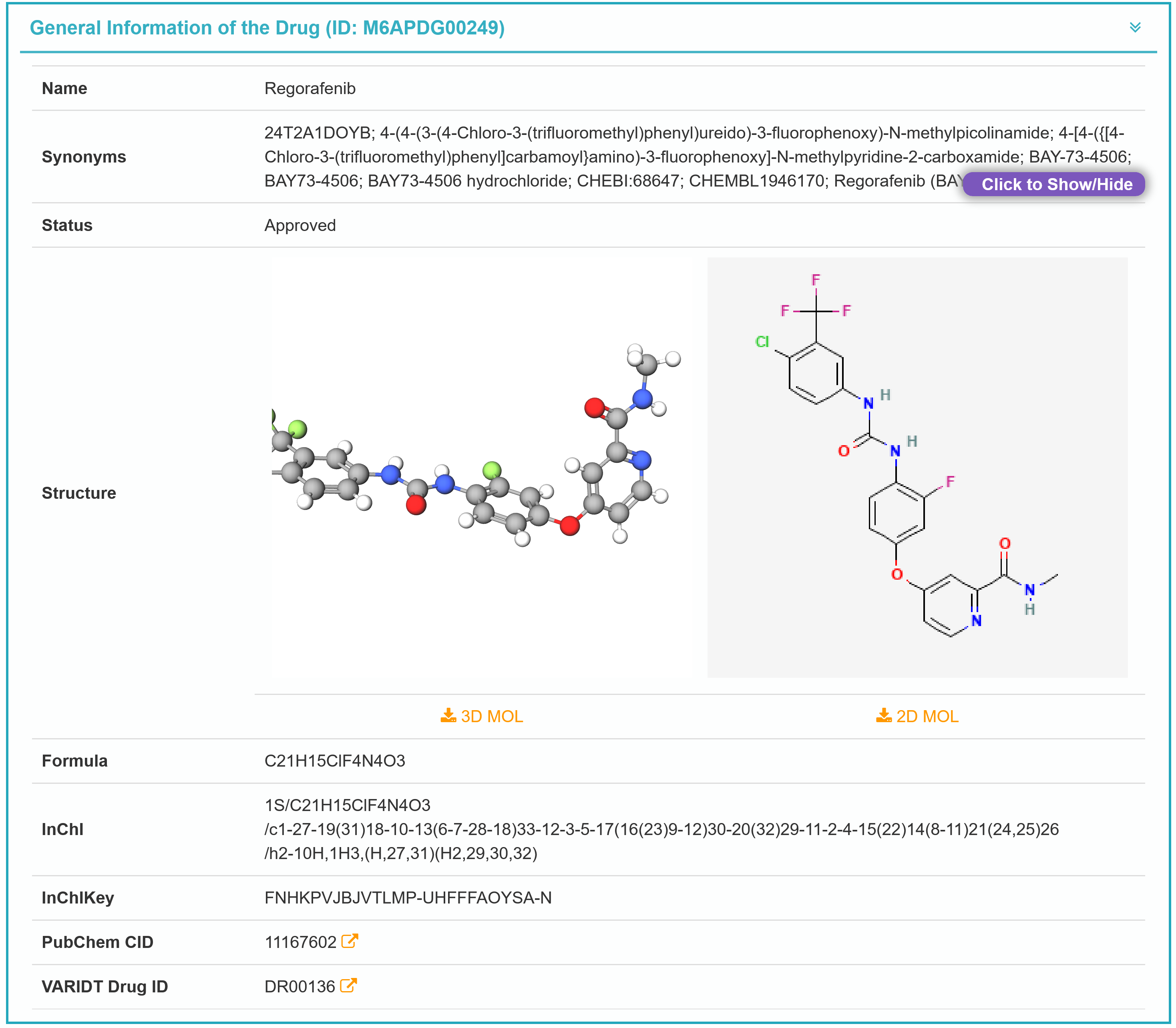Open PubChem CID external link icon
This screenshot has width=1176, height=1028.
[350, 942]
